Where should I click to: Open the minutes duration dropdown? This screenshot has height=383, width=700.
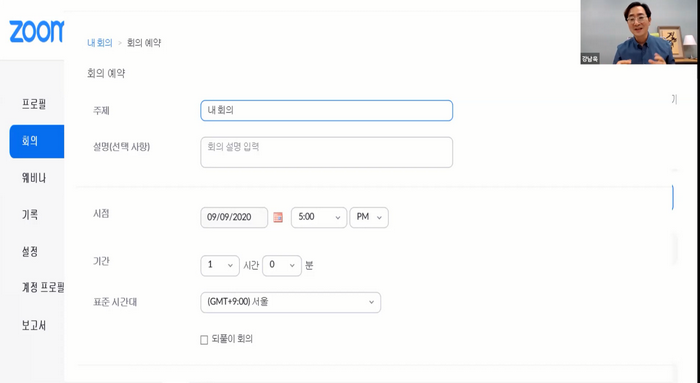point(282,266)
